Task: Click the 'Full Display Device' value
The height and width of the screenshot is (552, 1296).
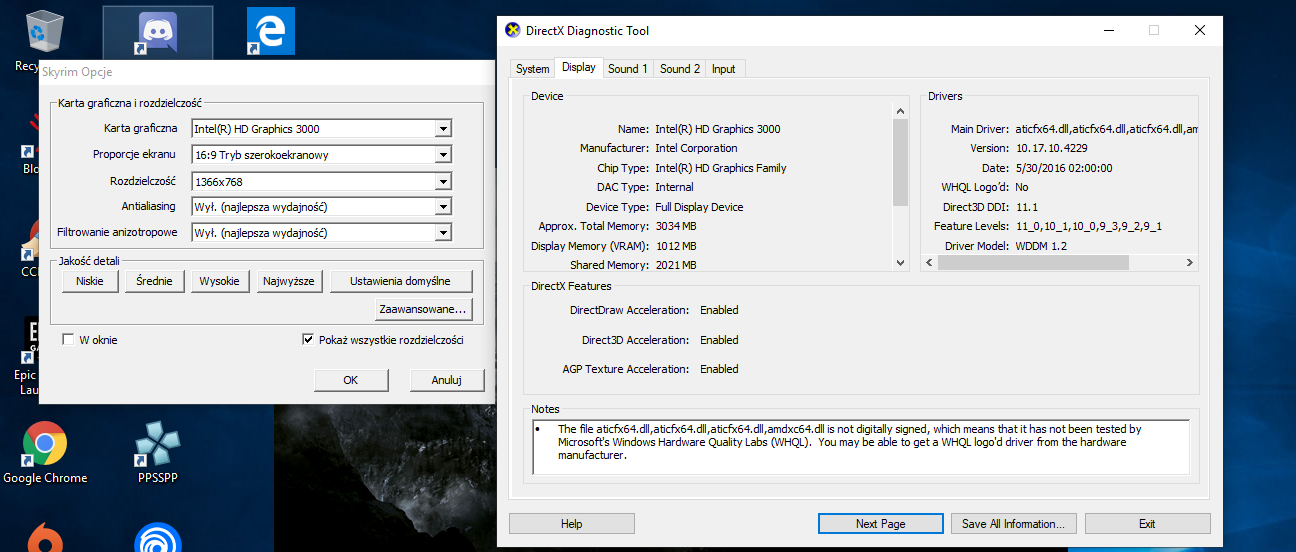Action: pyautogui.click(x=699, y=207)
